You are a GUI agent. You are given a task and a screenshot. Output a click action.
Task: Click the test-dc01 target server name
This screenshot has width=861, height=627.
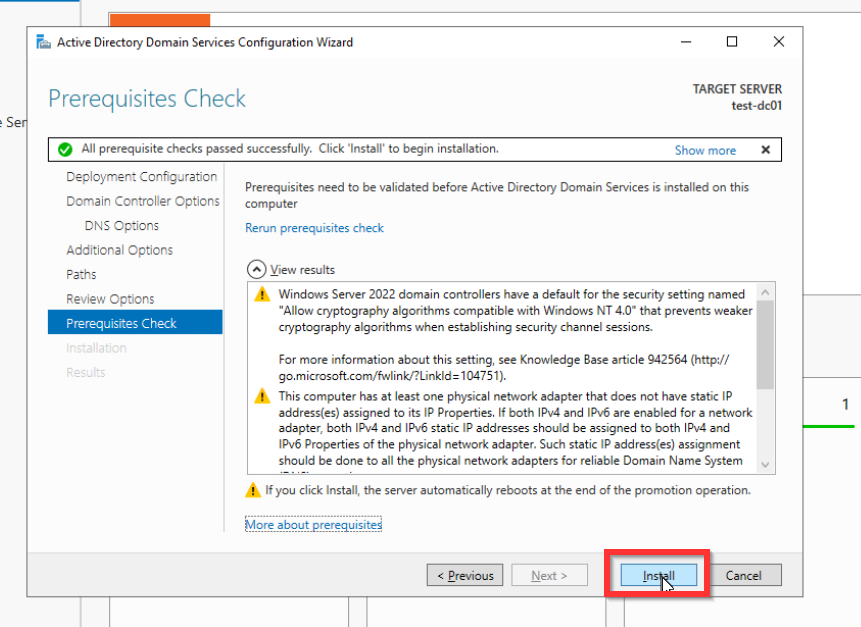[x=756, y=106]
